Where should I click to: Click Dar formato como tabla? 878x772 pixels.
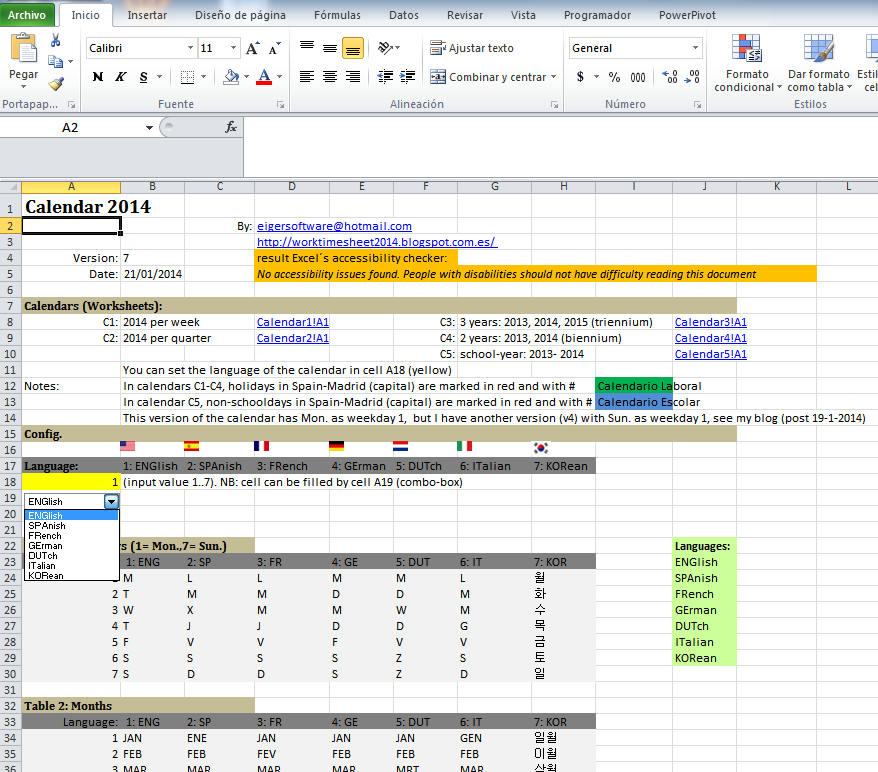pos(818,62)
